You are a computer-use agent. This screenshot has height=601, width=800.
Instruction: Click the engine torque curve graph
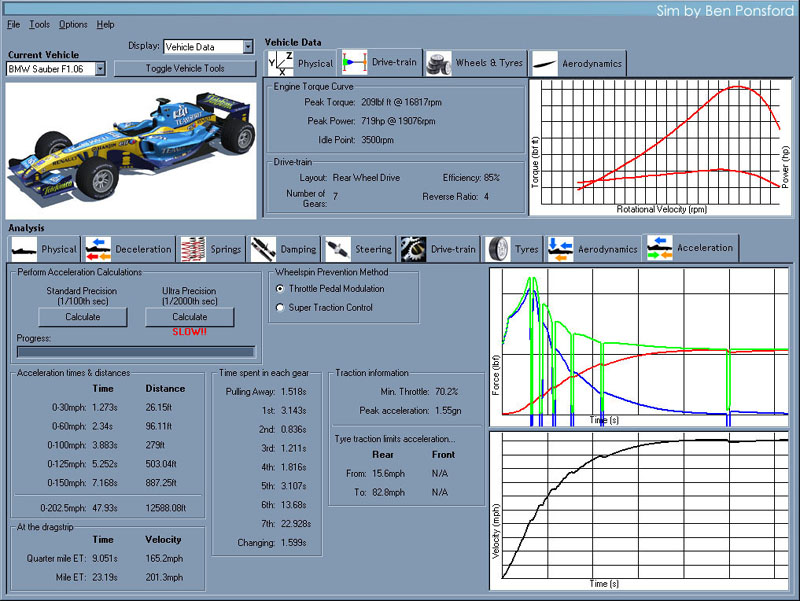[660, 147]
